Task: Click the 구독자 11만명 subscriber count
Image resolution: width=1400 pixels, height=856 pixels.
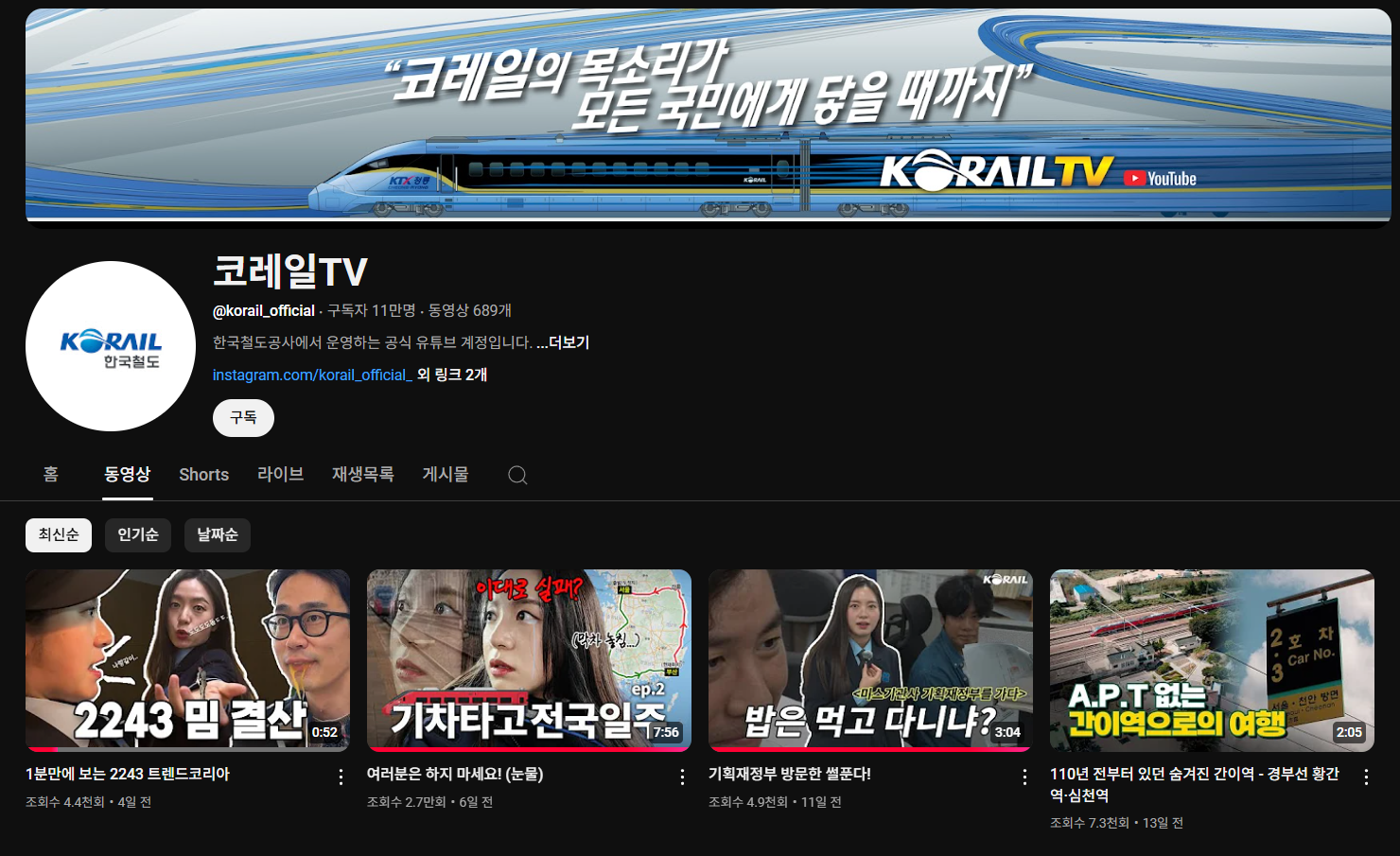Action: click(372, 310)
